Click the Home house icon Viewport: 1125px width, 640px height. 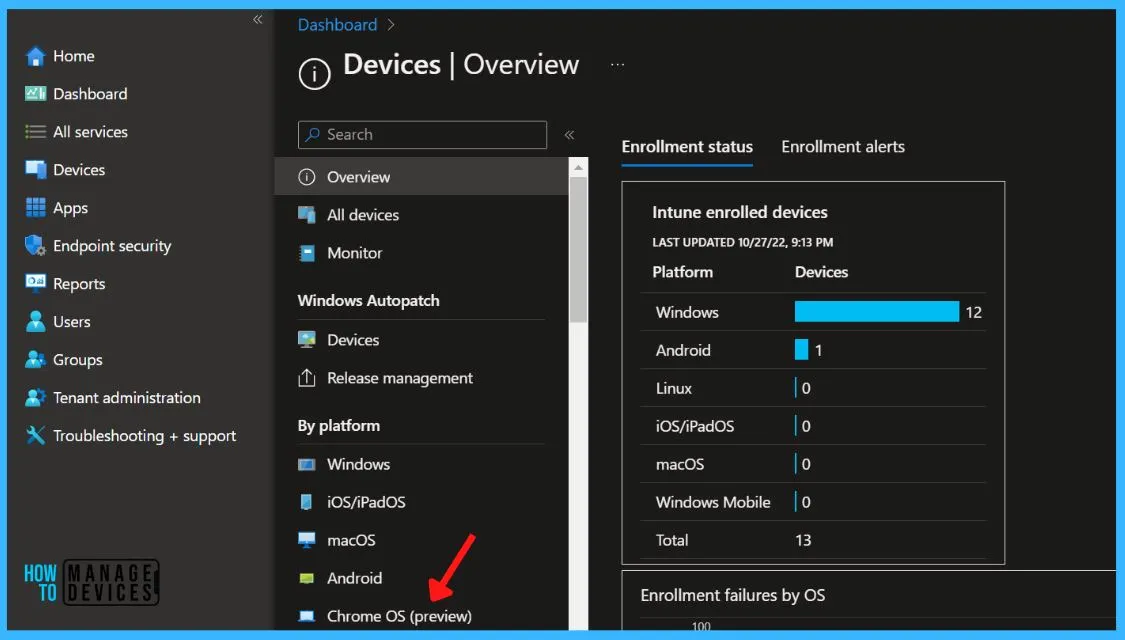(35, 56)
